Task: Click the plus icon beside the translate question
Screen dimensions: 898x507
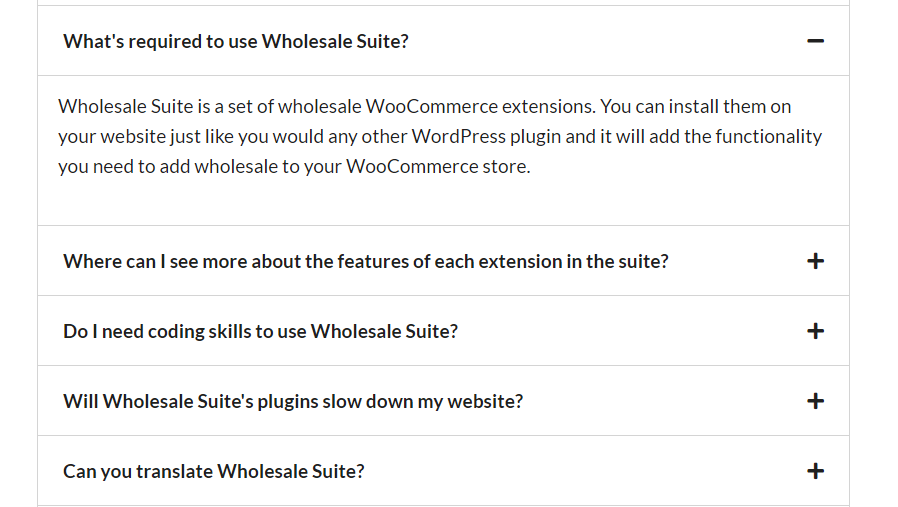Action: coord(815,471)
